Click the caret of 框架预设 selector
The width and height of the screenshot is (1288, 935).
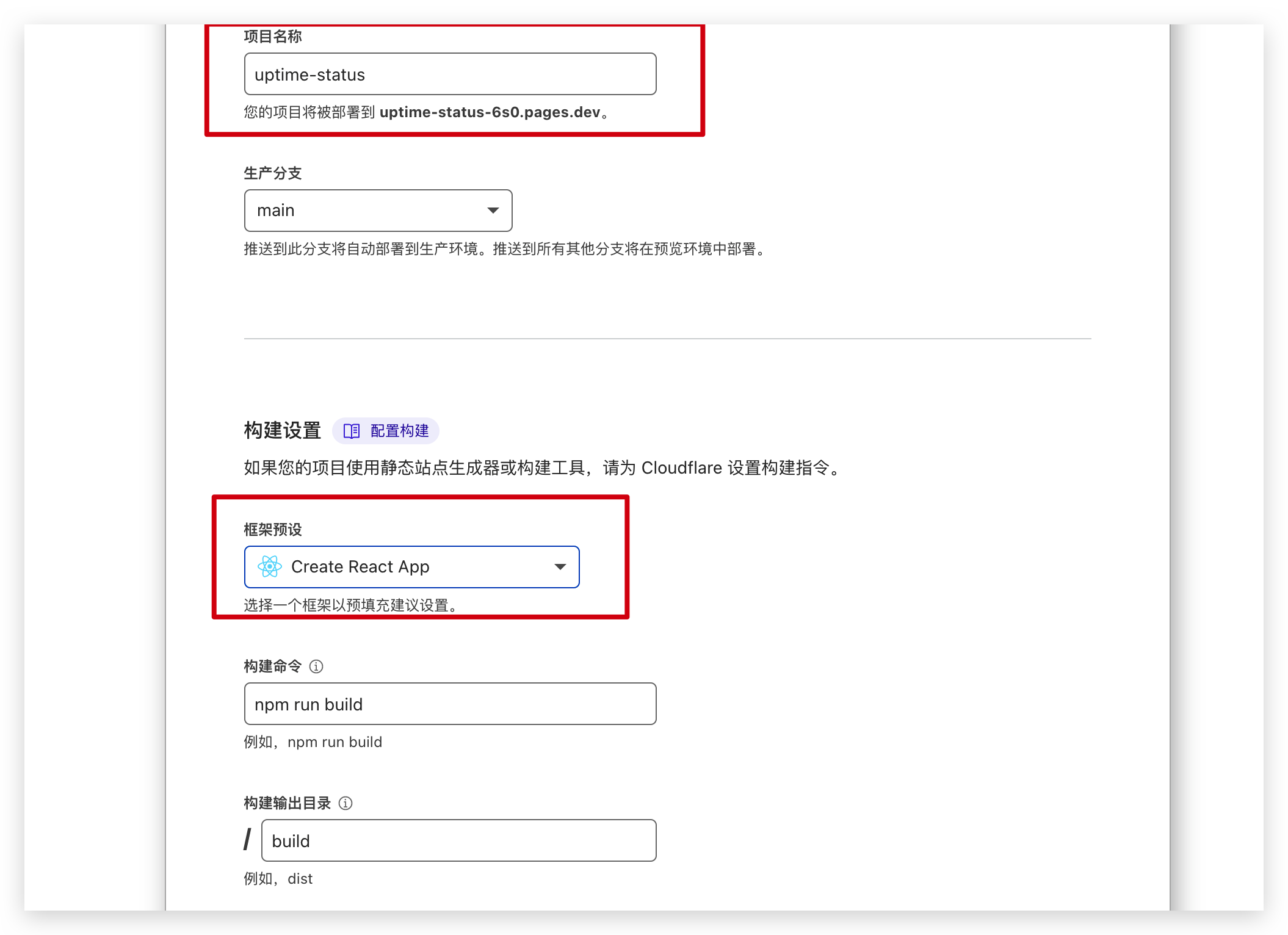coord(560,566)
